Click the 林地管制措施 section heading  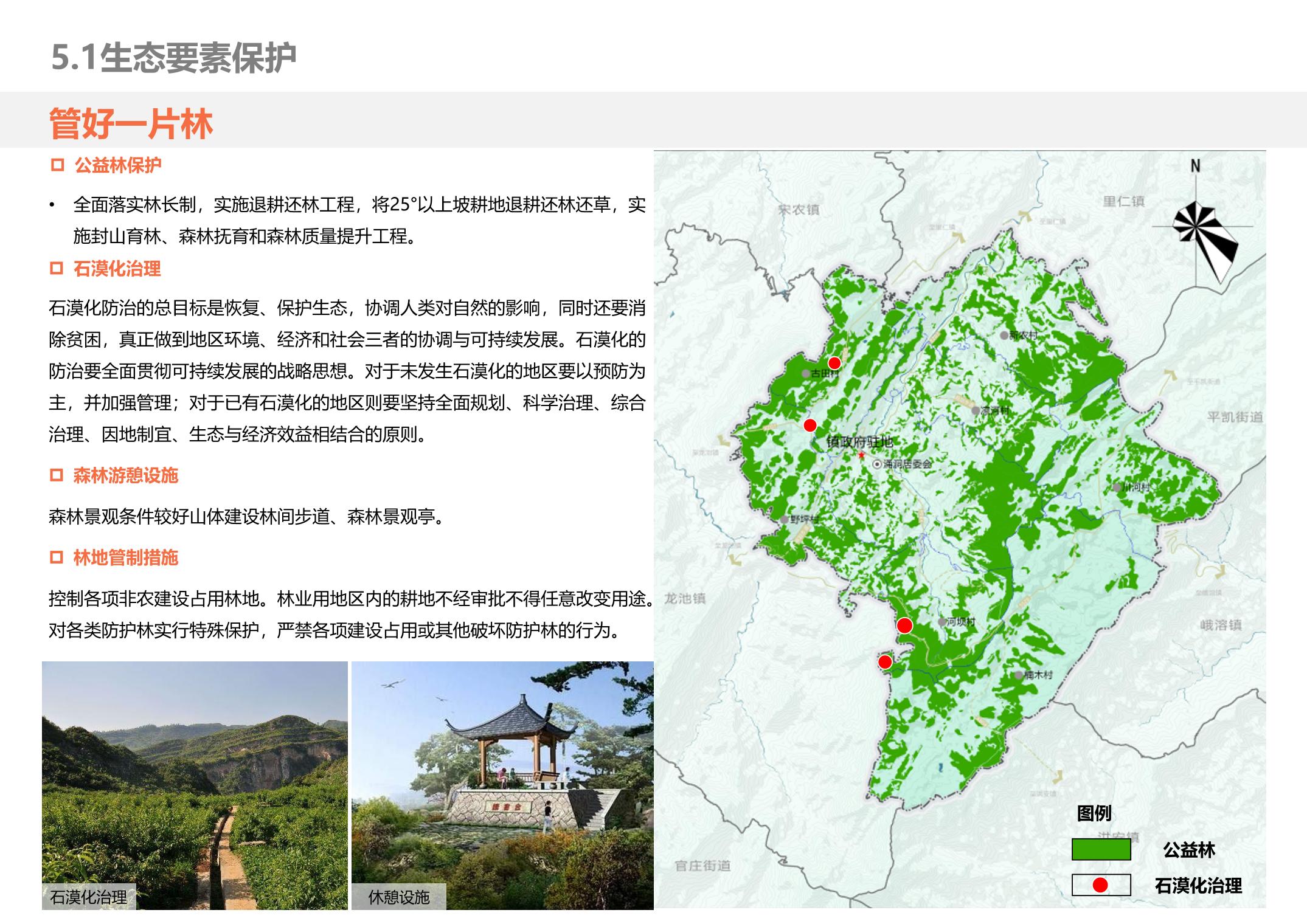coord(125,557)
